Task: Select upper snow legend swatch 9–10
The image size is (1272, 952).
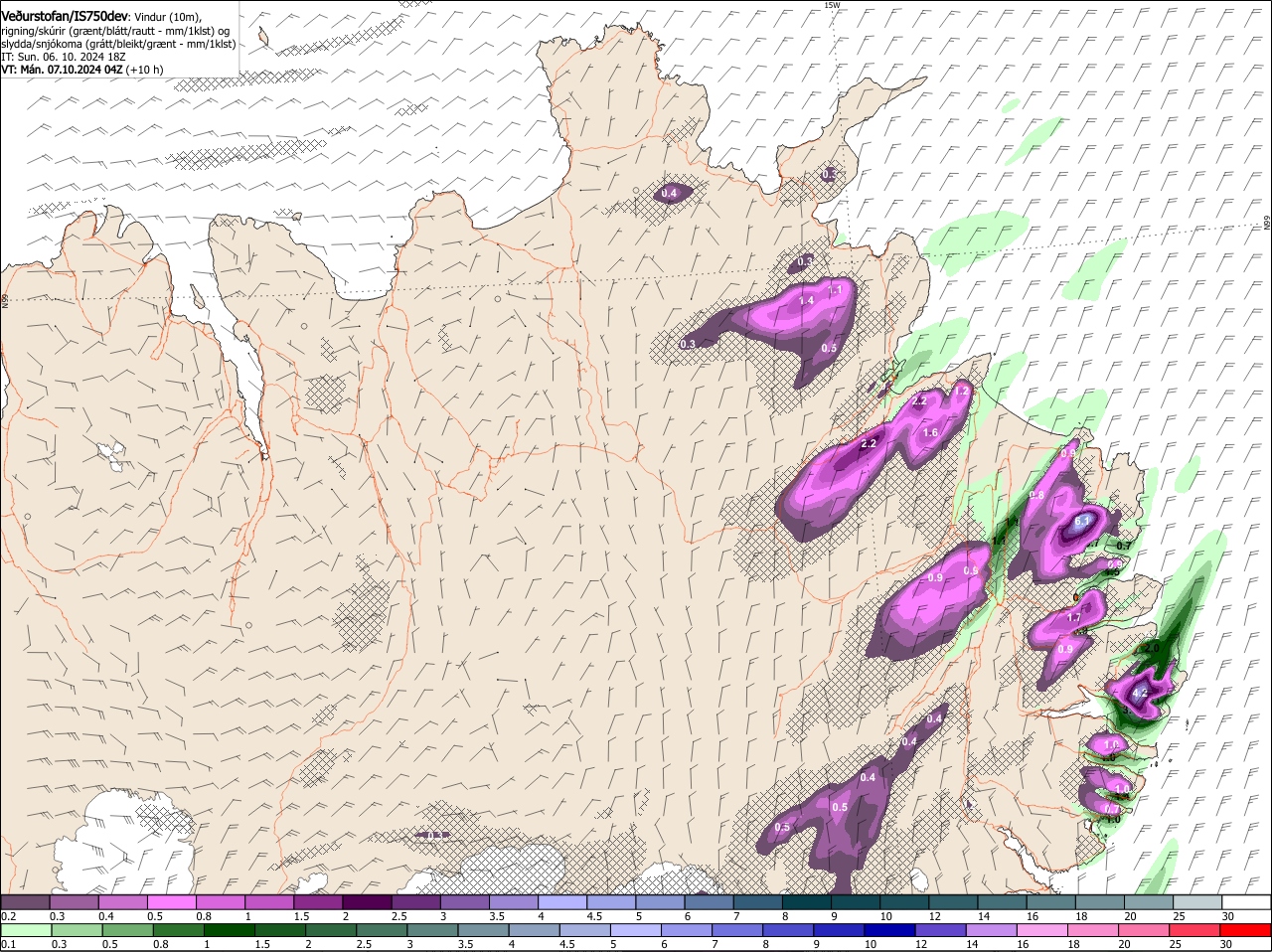Action: [x=858, y=900]
